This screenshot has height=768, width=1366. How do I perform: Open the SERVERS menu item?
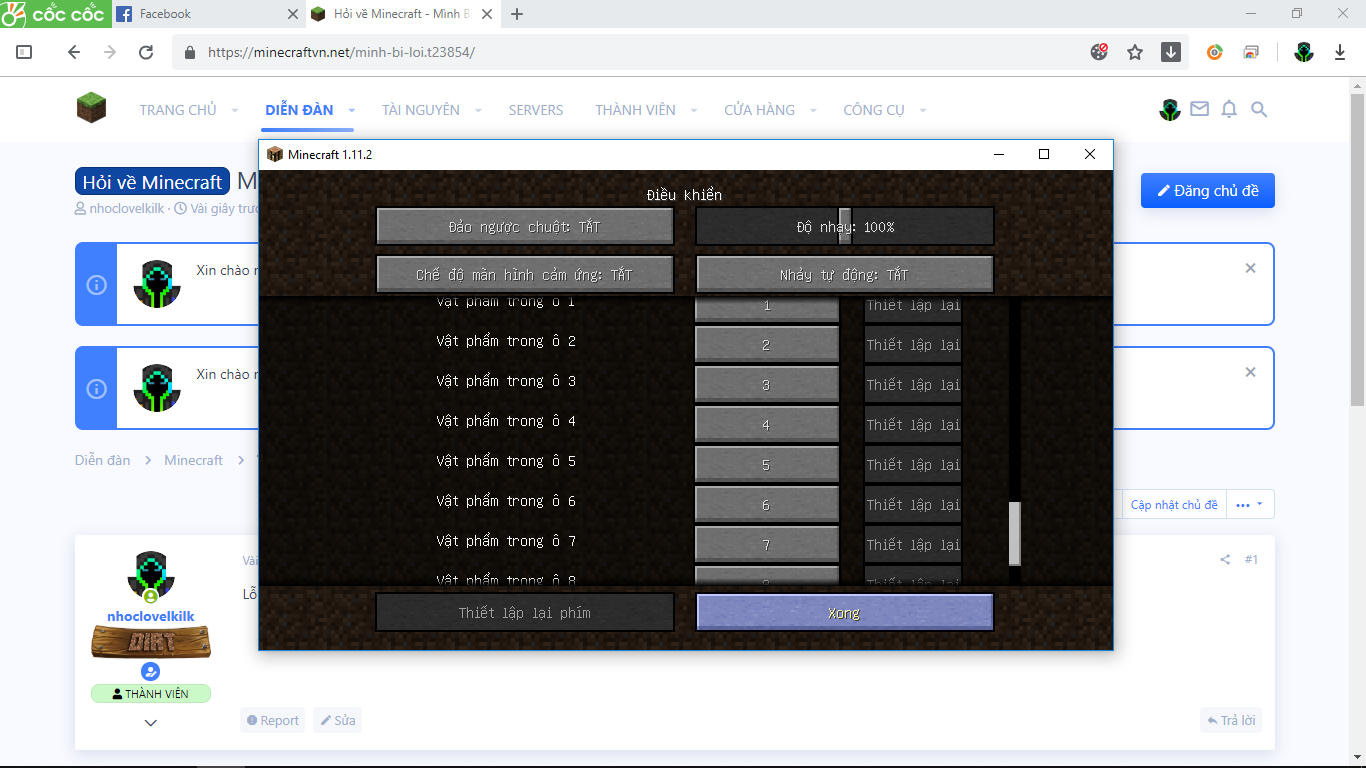coord(536,110)
